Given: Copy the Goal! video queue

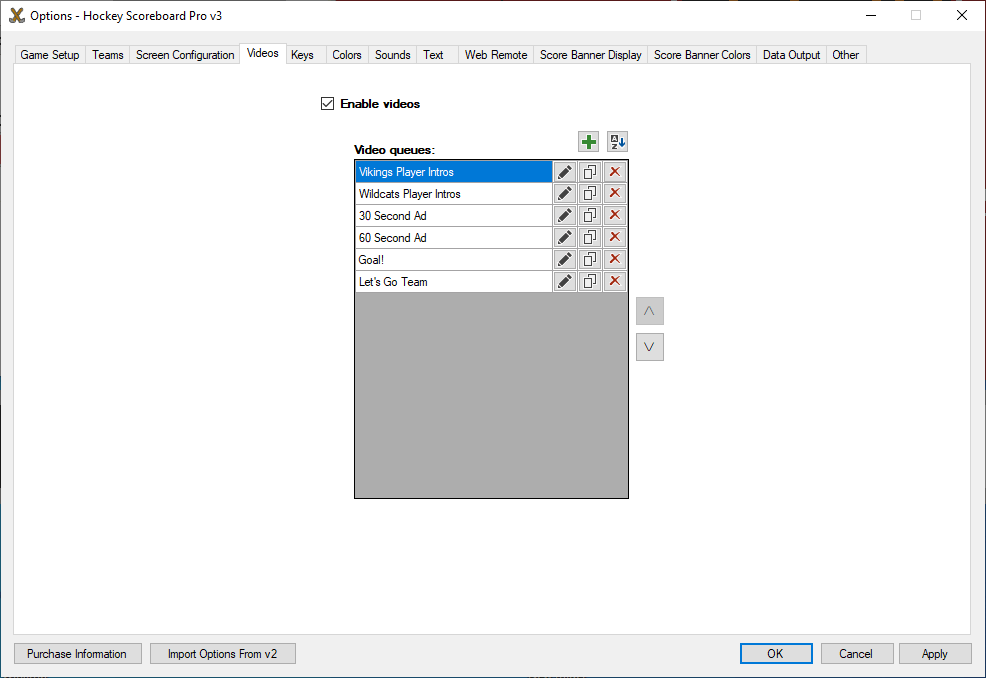Looking at the screenshot, I should (590, 260).
